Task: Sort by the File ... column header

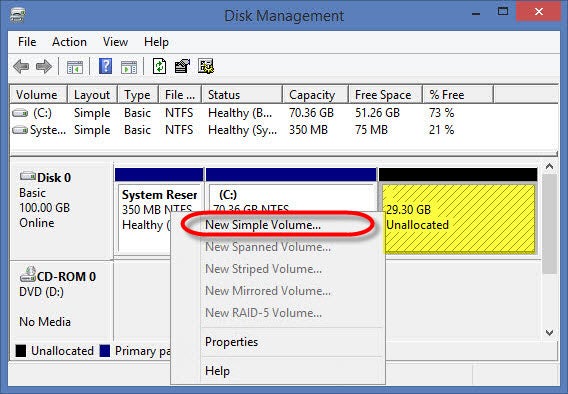Action: coord(180,95)
